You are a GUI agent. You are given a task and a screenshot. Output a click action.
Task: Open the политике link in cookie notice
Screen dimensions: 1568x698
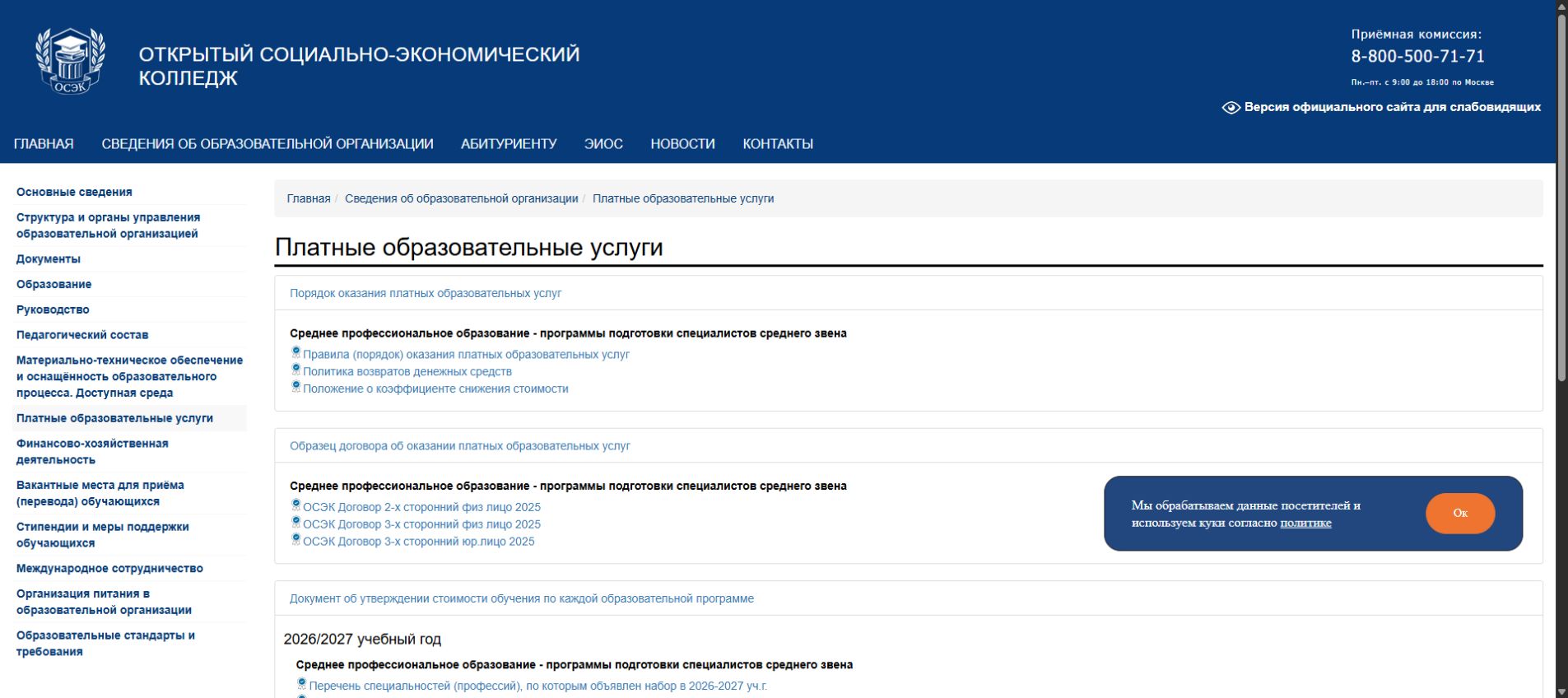tap(1305, 523)
